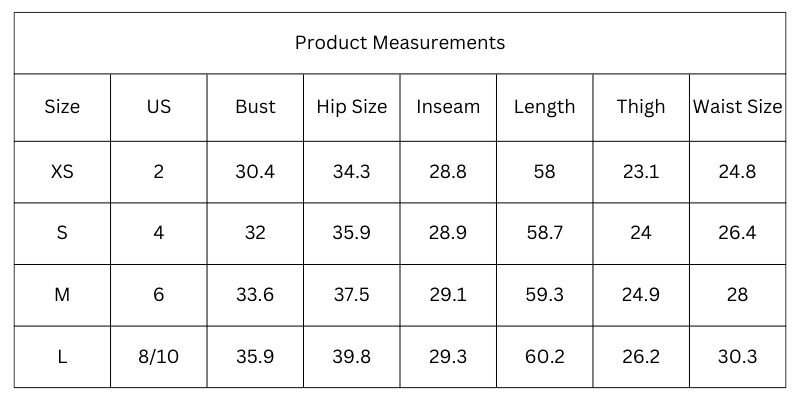Image resolution: width=800 pixels, height=400 pixels.
Task: Select the Inseam column header
Action: [x=448, y=107]
